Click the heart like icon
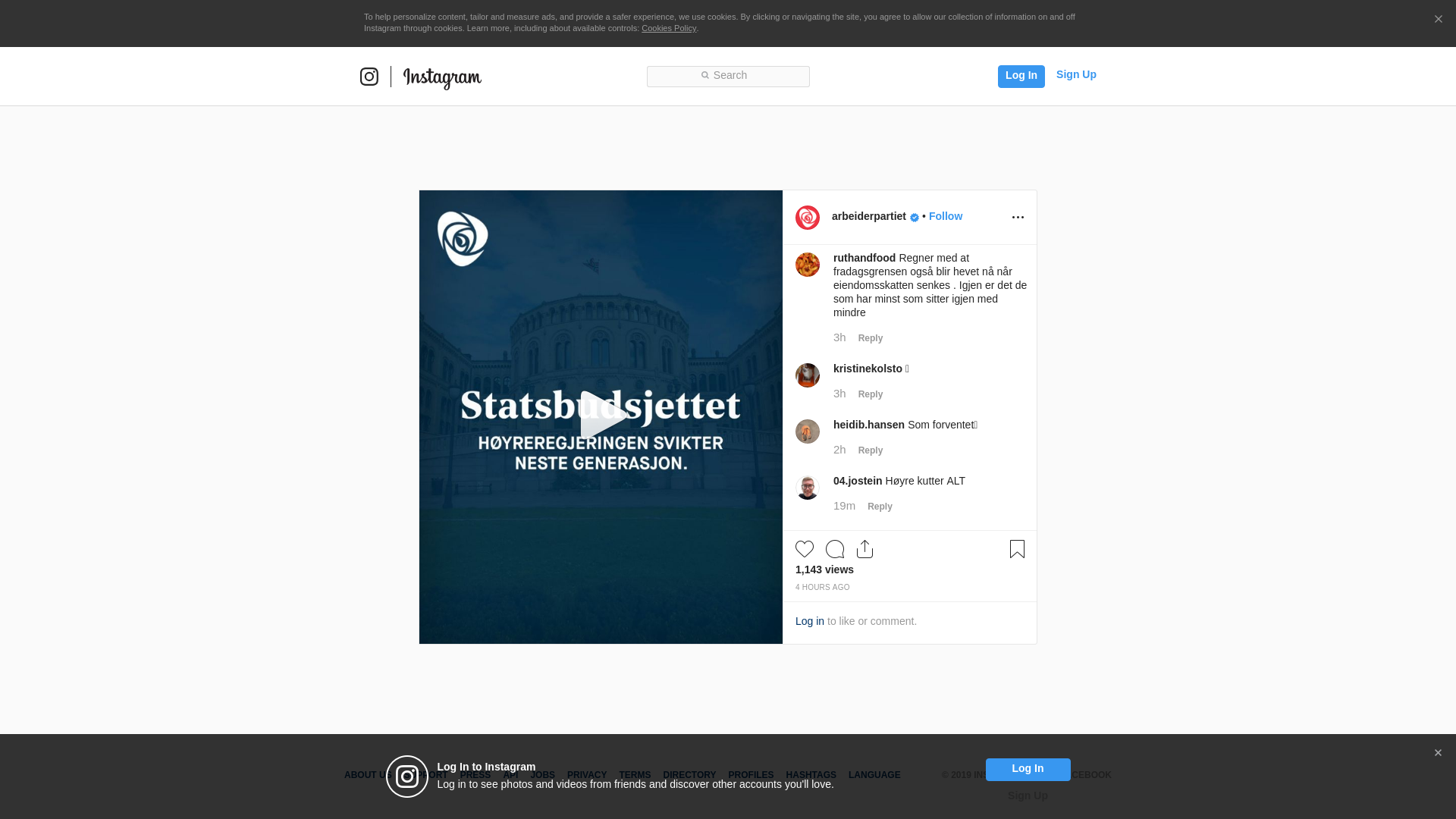1456x819 pixels. tap(805, 549)
